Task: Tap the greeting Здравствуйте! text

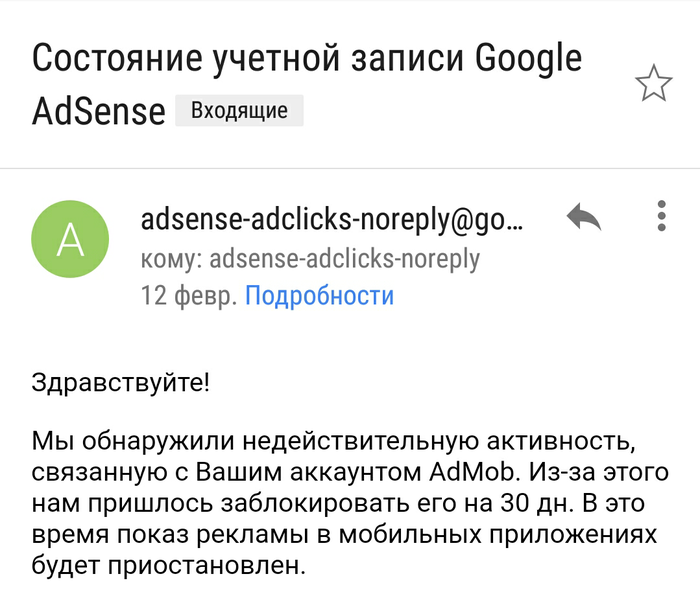Action: (121, 383)
